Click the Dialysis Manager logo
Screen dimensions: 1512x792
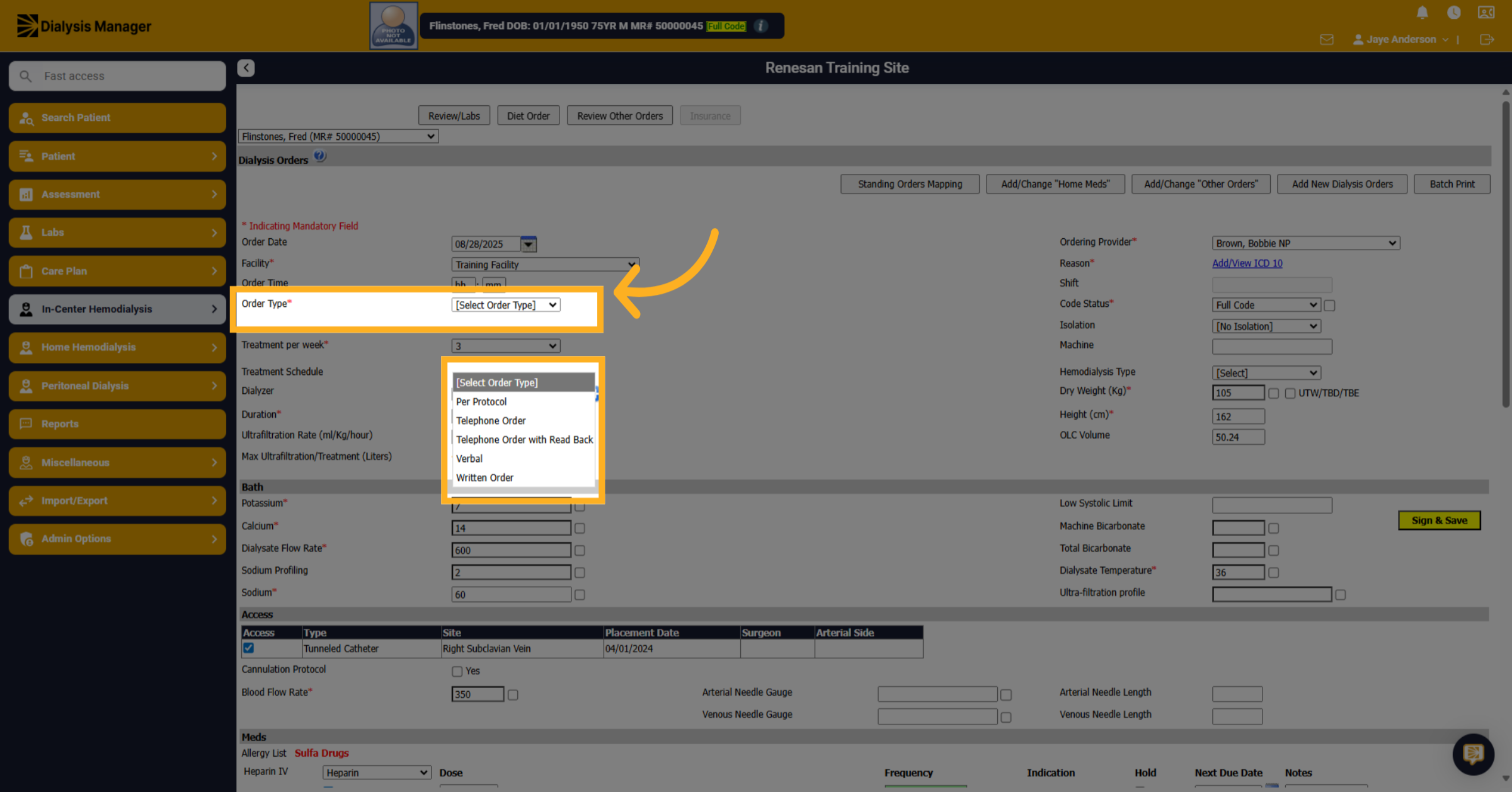(x=84, y=26)
